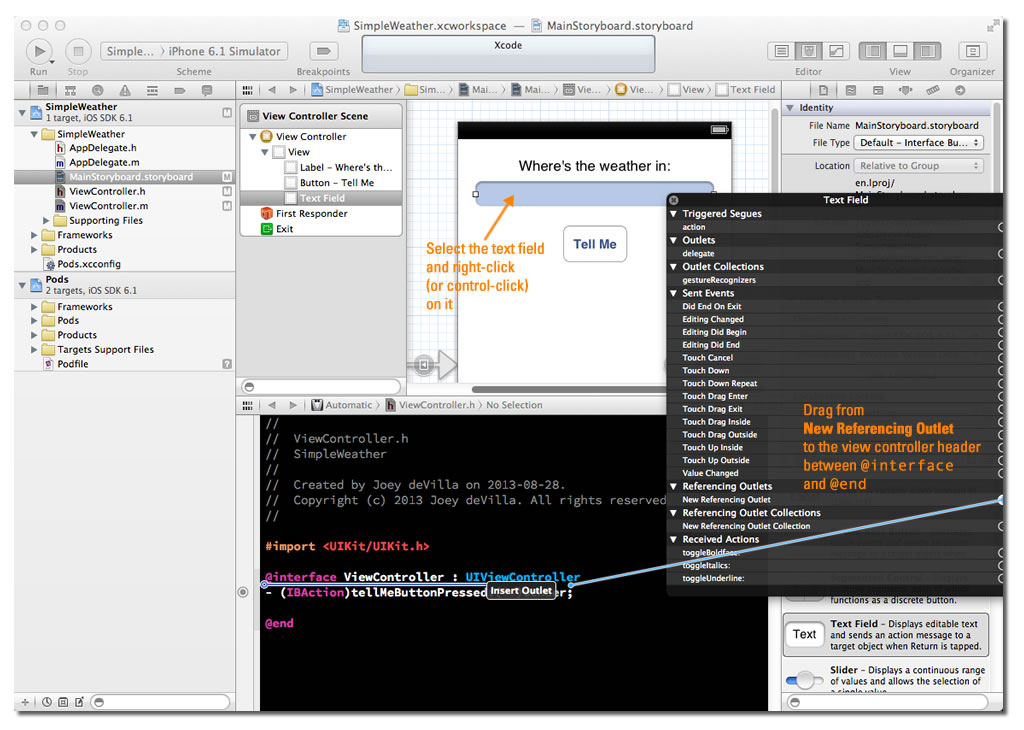This screenshot has height=730, width=1024.
Task: Click Automatic in the assistant jump bar
Action: pos(342,405)
